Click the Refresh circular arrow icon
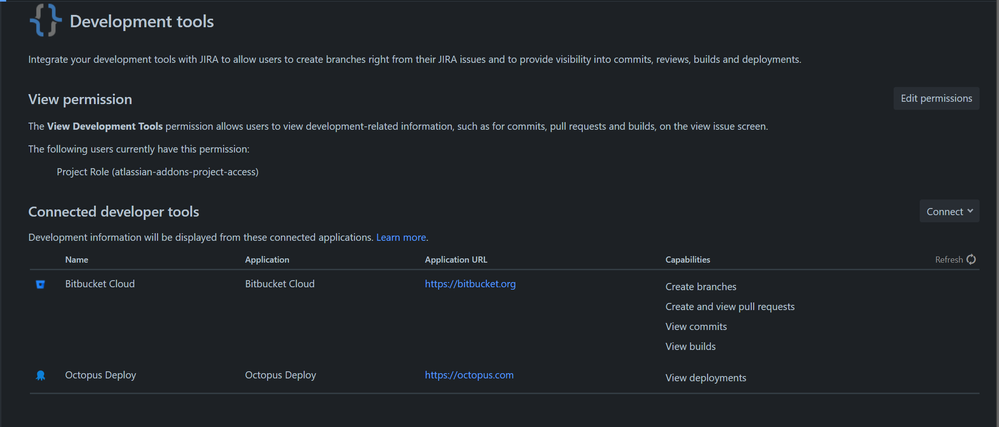The image size is (999, 427). pyautogui.click(x=971, y=259)
